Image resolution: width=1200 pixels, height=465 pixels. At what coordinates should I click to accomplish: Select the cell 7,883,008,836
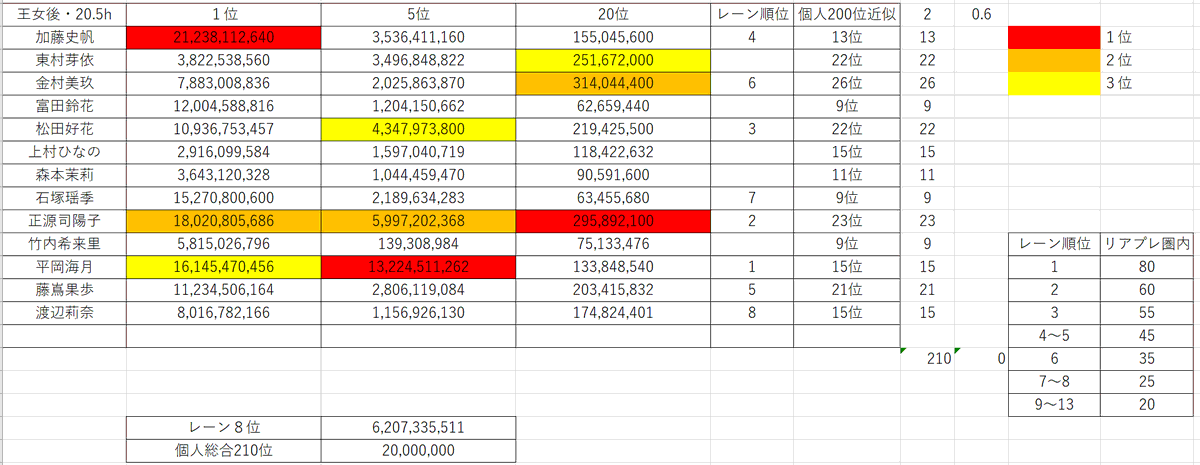point(224,83)
